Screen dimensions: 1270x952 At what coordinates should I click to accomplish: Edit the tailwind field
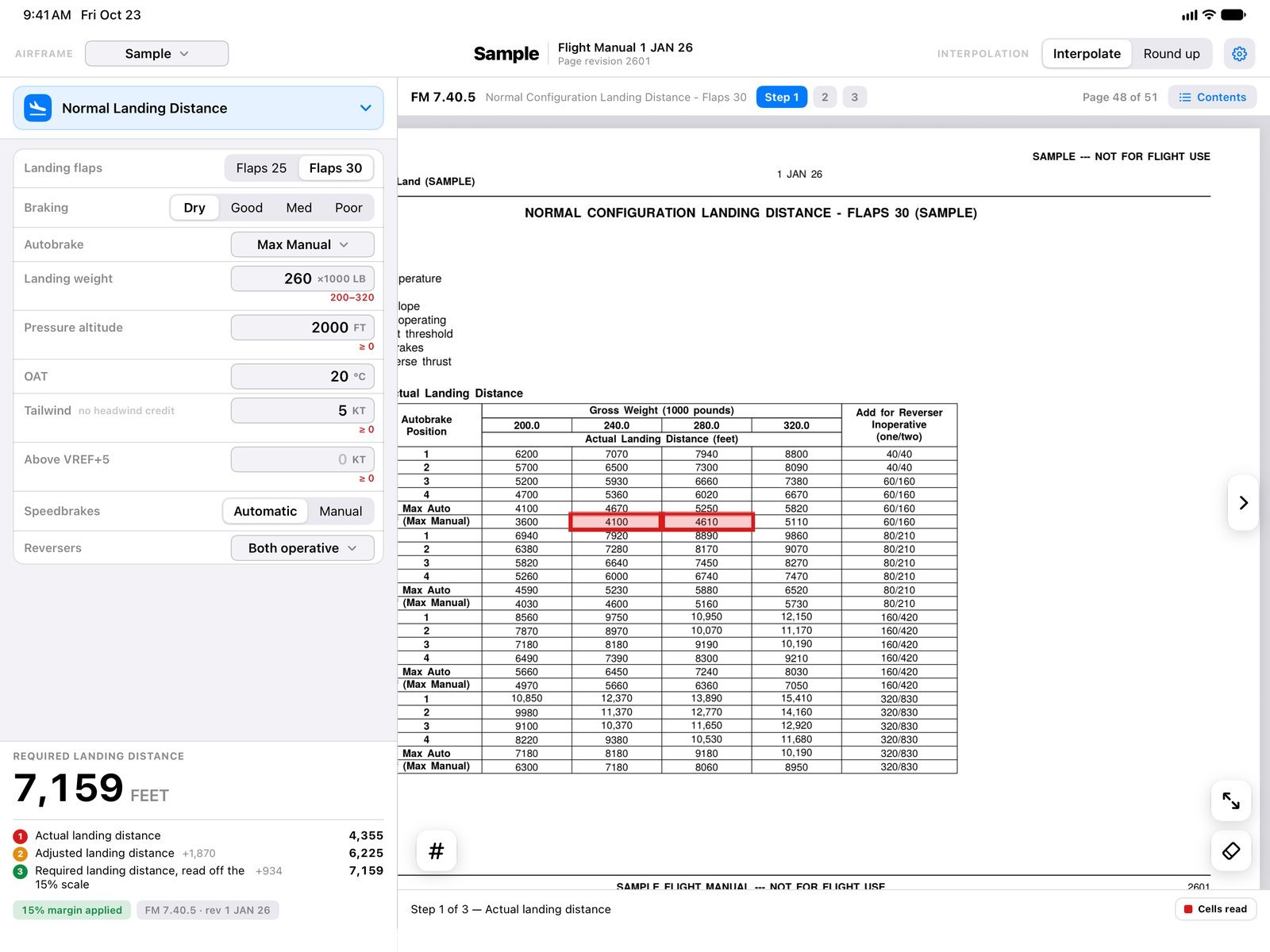click(x=302, y=410)
